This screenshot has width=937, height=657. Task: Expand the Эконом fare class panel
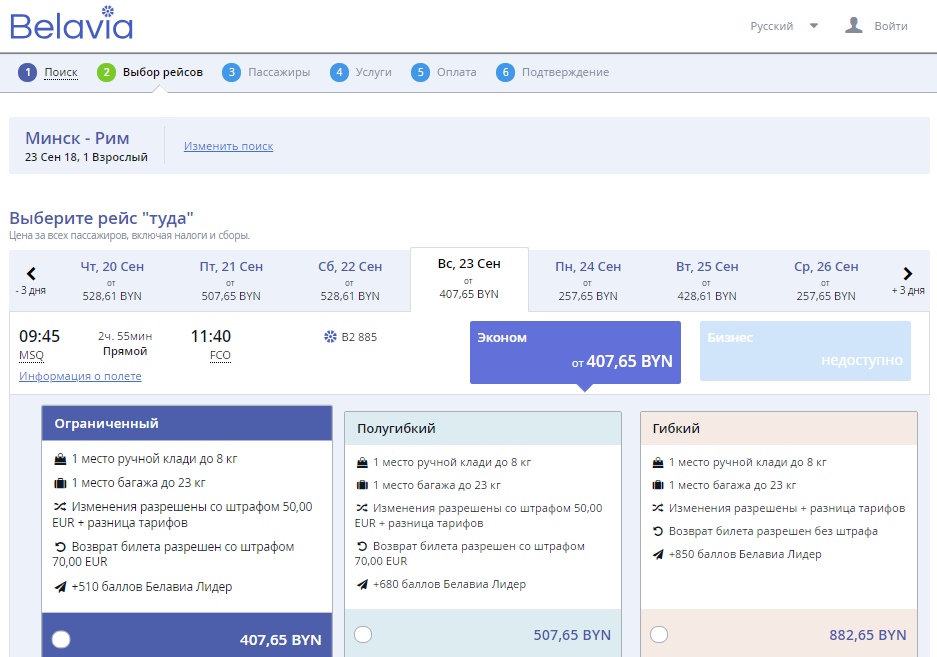coord(575,352)
